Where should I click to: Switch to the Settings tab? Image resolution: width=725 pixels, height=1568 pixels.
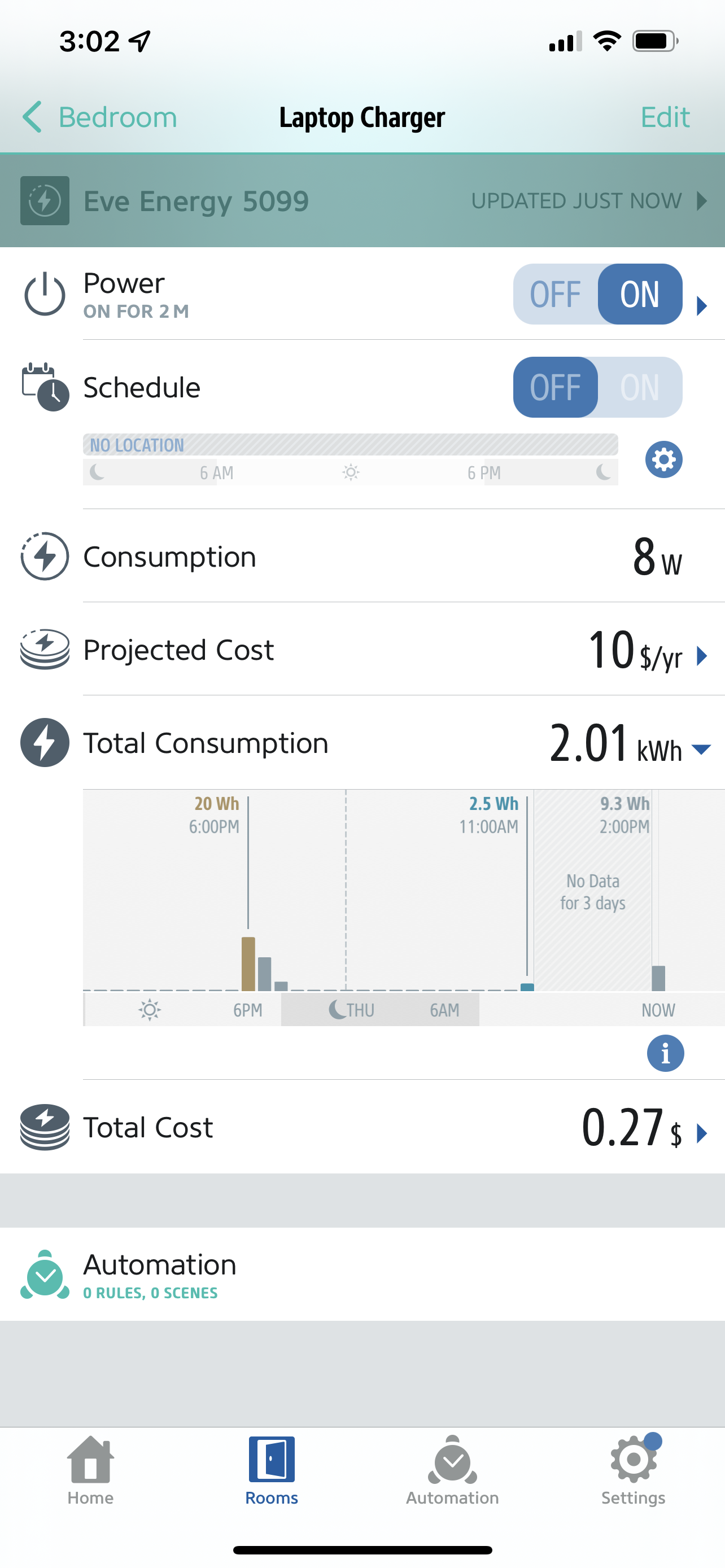coord(633,1469)
